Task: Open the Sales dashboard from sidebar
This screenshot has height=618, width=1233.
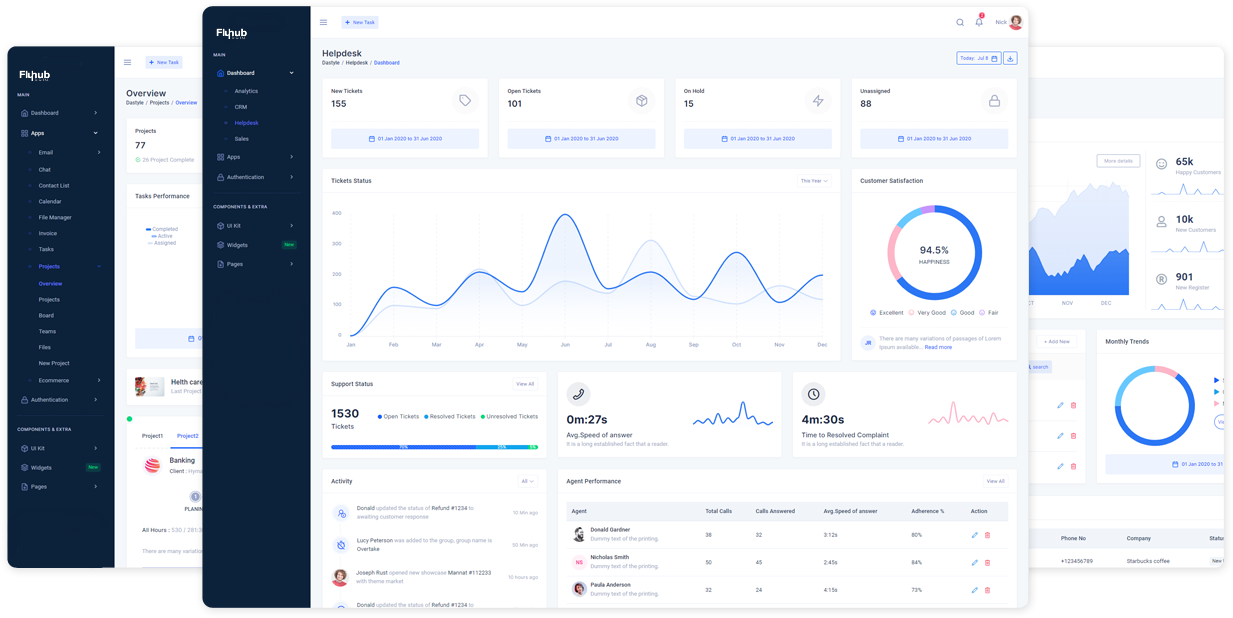Action: [241, 138]
